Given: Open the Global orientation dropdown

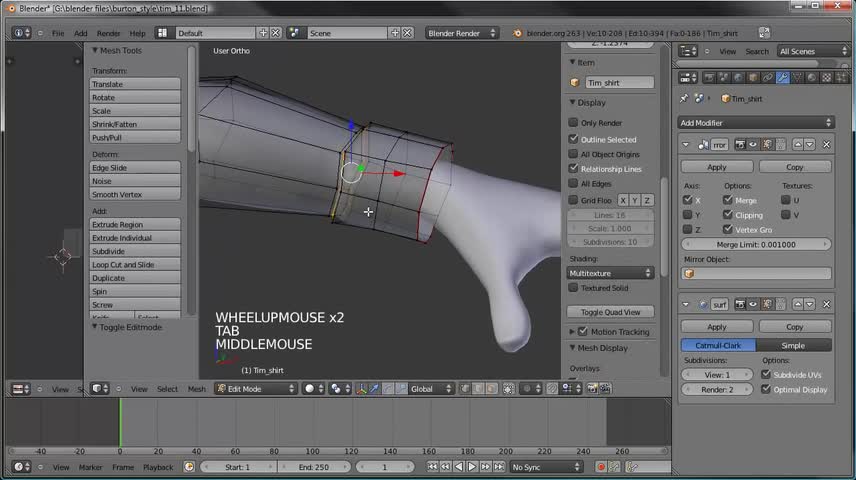Looking at the screenshot, I should (431, 389).
